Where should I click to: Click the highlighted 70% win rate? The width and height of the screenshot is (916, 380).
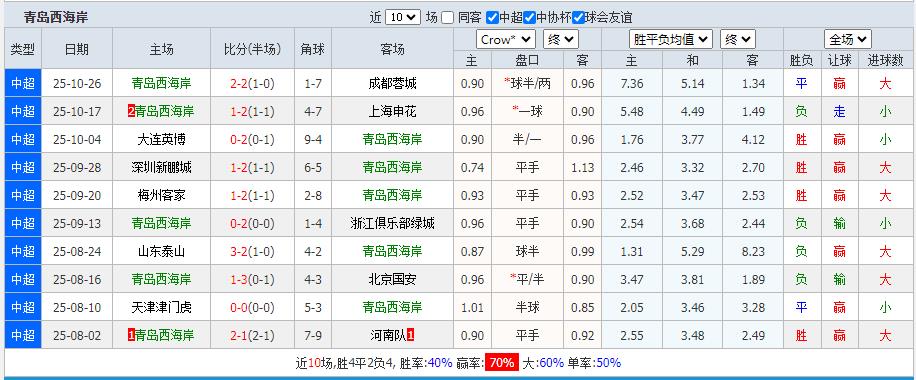pyautogui.click(x=502, y=363)
